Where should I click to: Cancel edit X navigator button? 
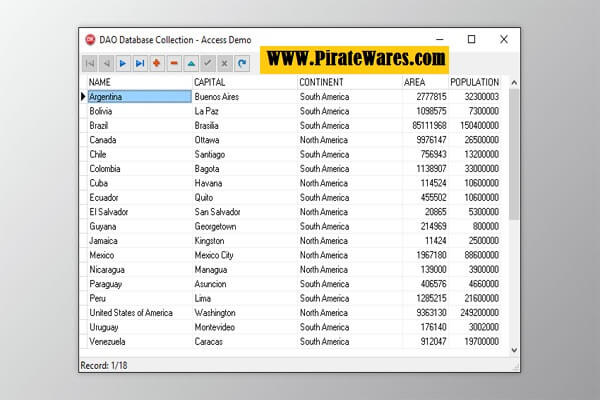[225, 64]
